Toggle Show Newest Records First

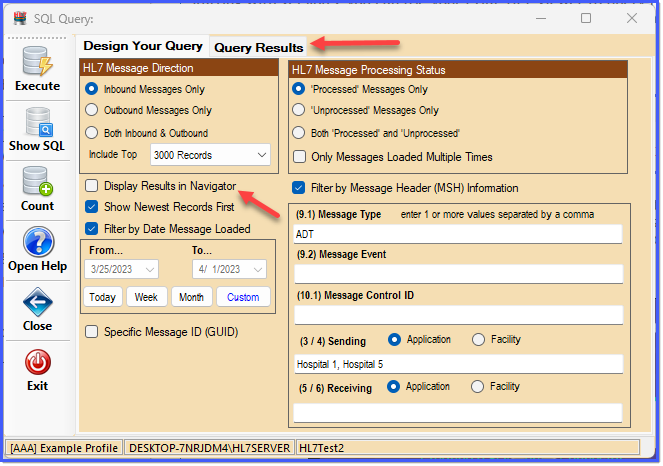[x=92, y=207]
